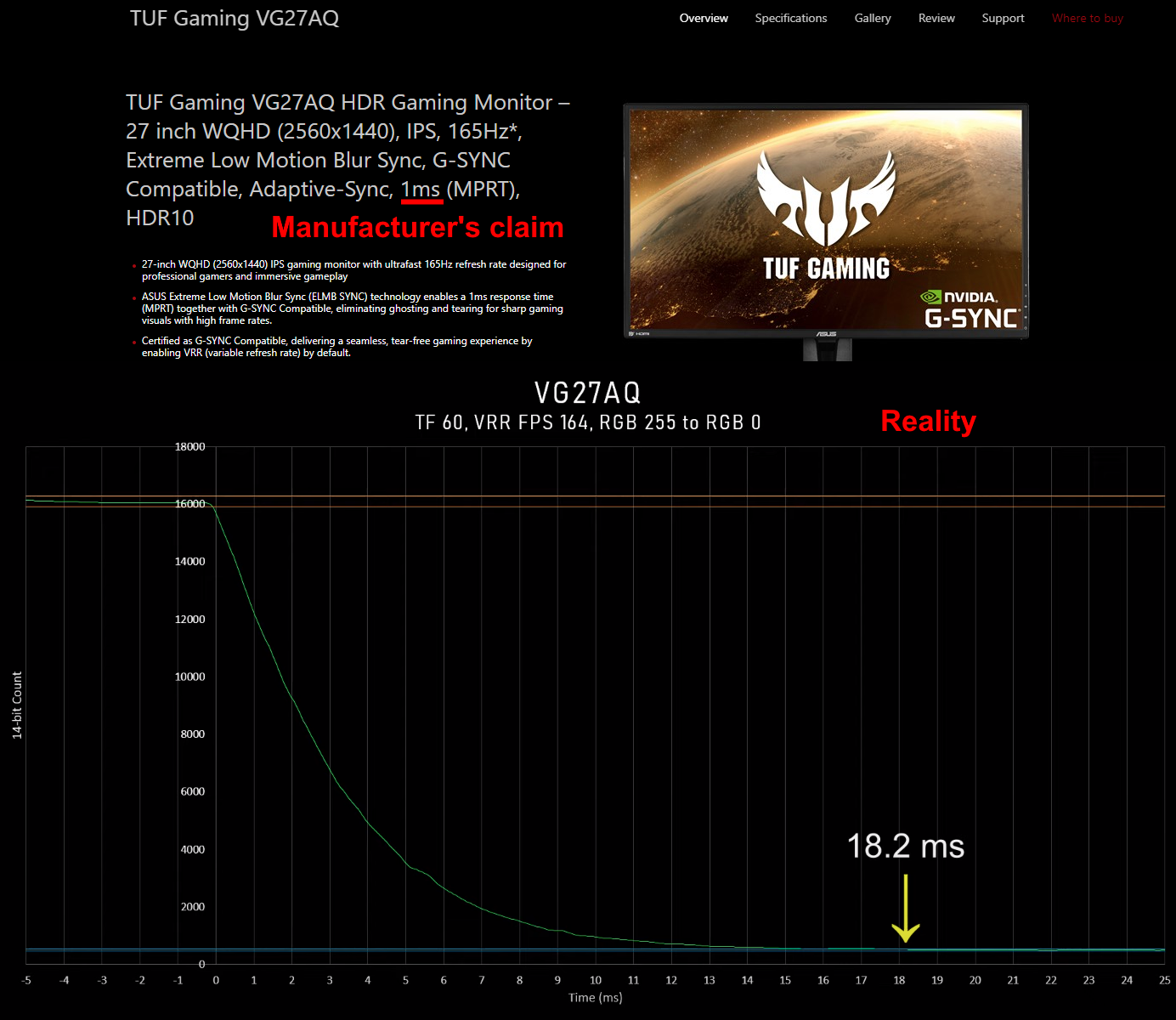
Task: Click the x-axis tick label 13
Action: coord(710,980)
